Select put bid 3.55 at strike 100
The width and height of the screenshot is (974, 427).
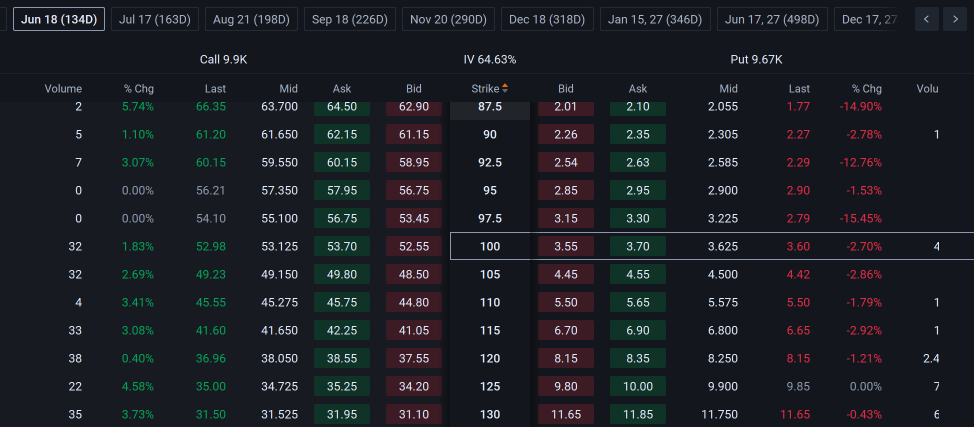point(566,247)
